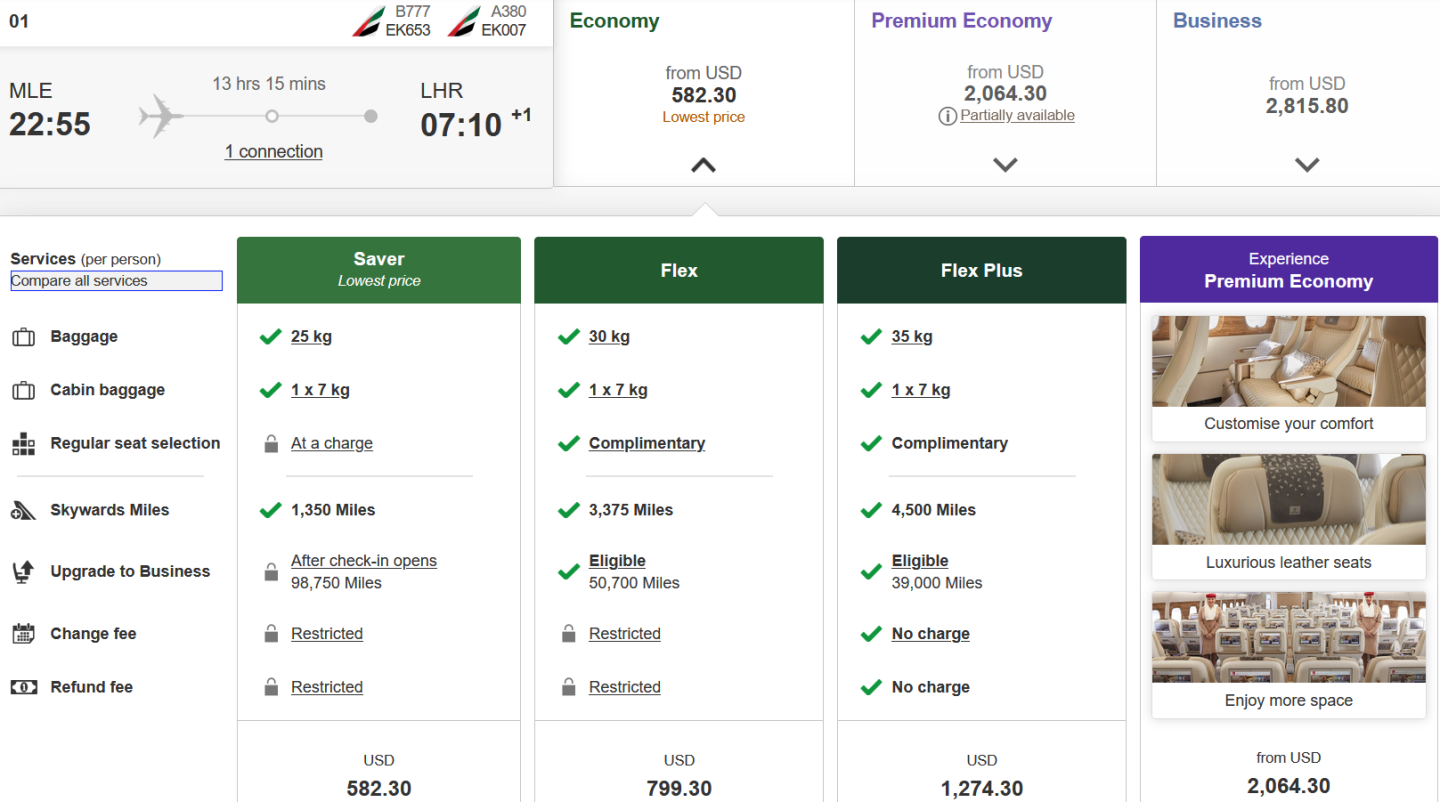This screenshot has height=802, width=1440.
Task: Click the Skywards Miles icon
Action: pos(23,511)
